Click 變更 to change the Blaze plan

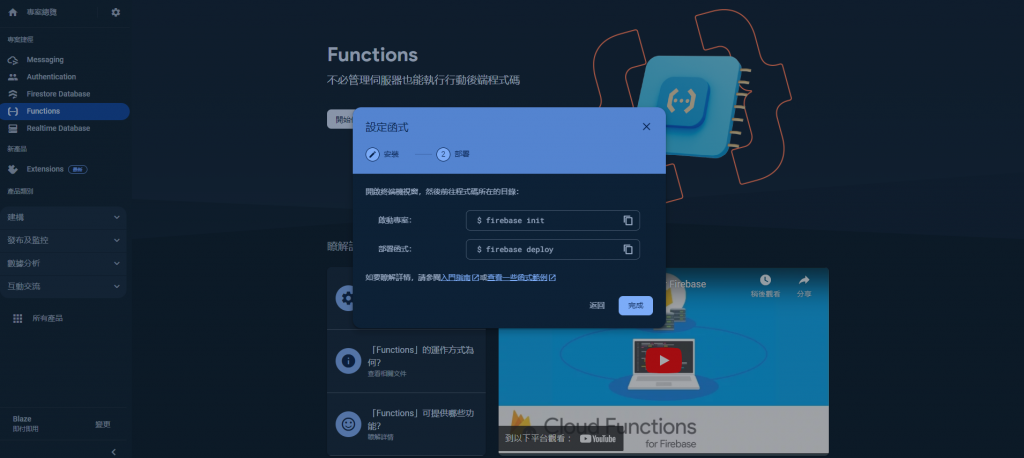tap(103, 424)
